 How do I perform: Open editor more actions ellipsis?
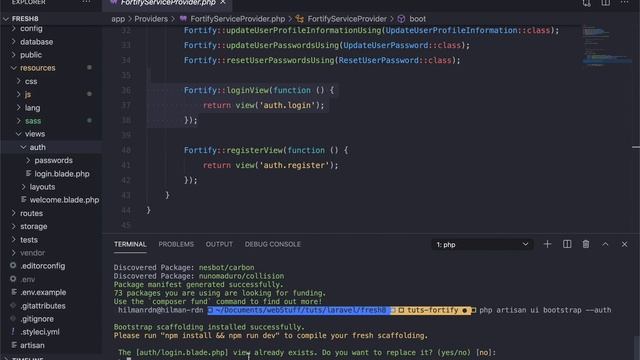[624, 2]
